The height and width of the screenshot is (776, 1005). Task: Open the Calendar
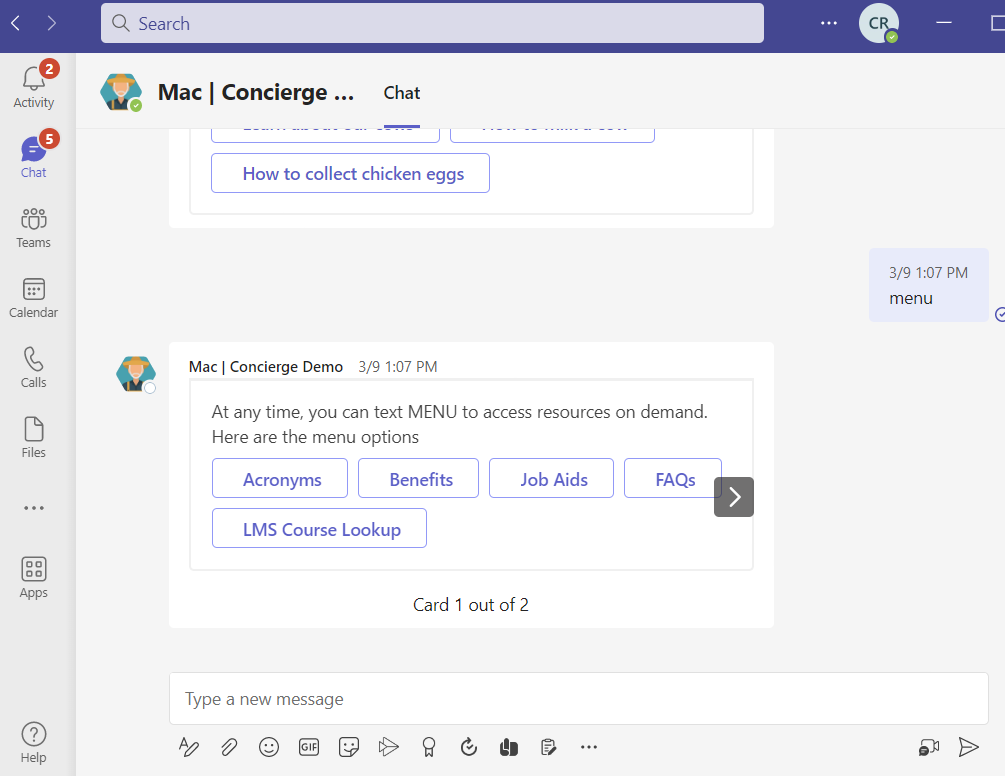click(x=34, y=297)
